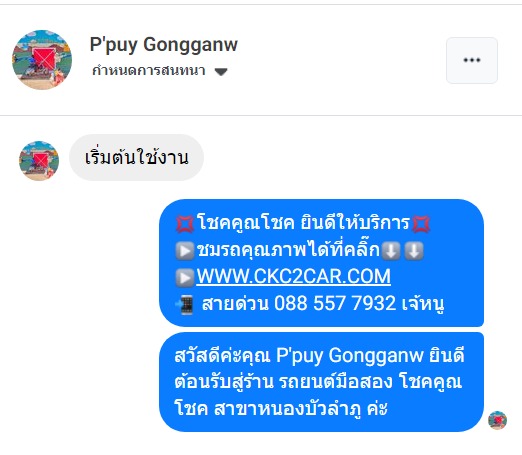This screenshot has height=455, width=522.
Task: Click the first play-button emoji before ชมรถคุณภาพ
Action: pyautogui.click(x=184, y=251)
